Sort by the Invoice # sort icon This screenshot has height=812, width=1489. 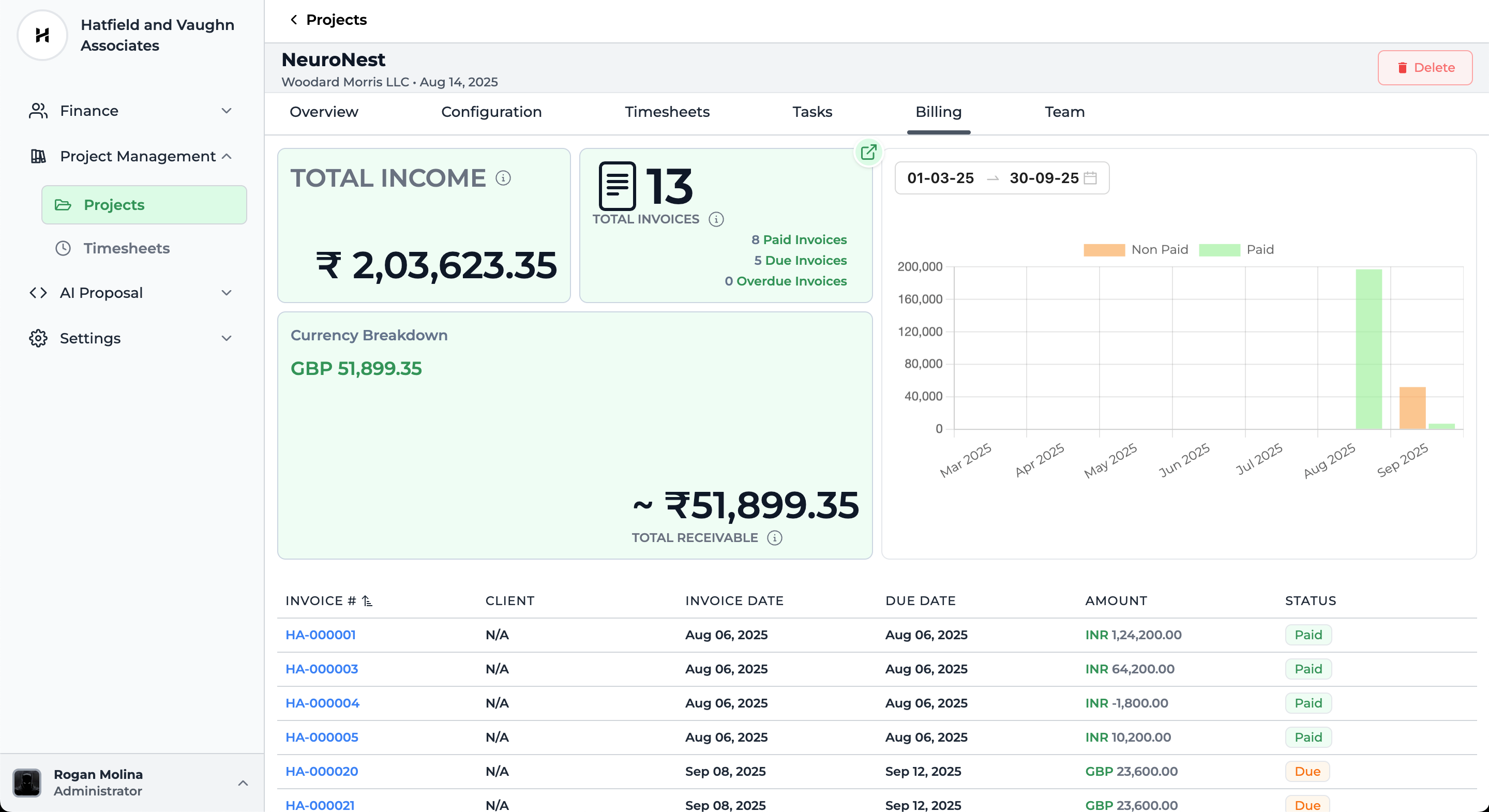[368, 601]
